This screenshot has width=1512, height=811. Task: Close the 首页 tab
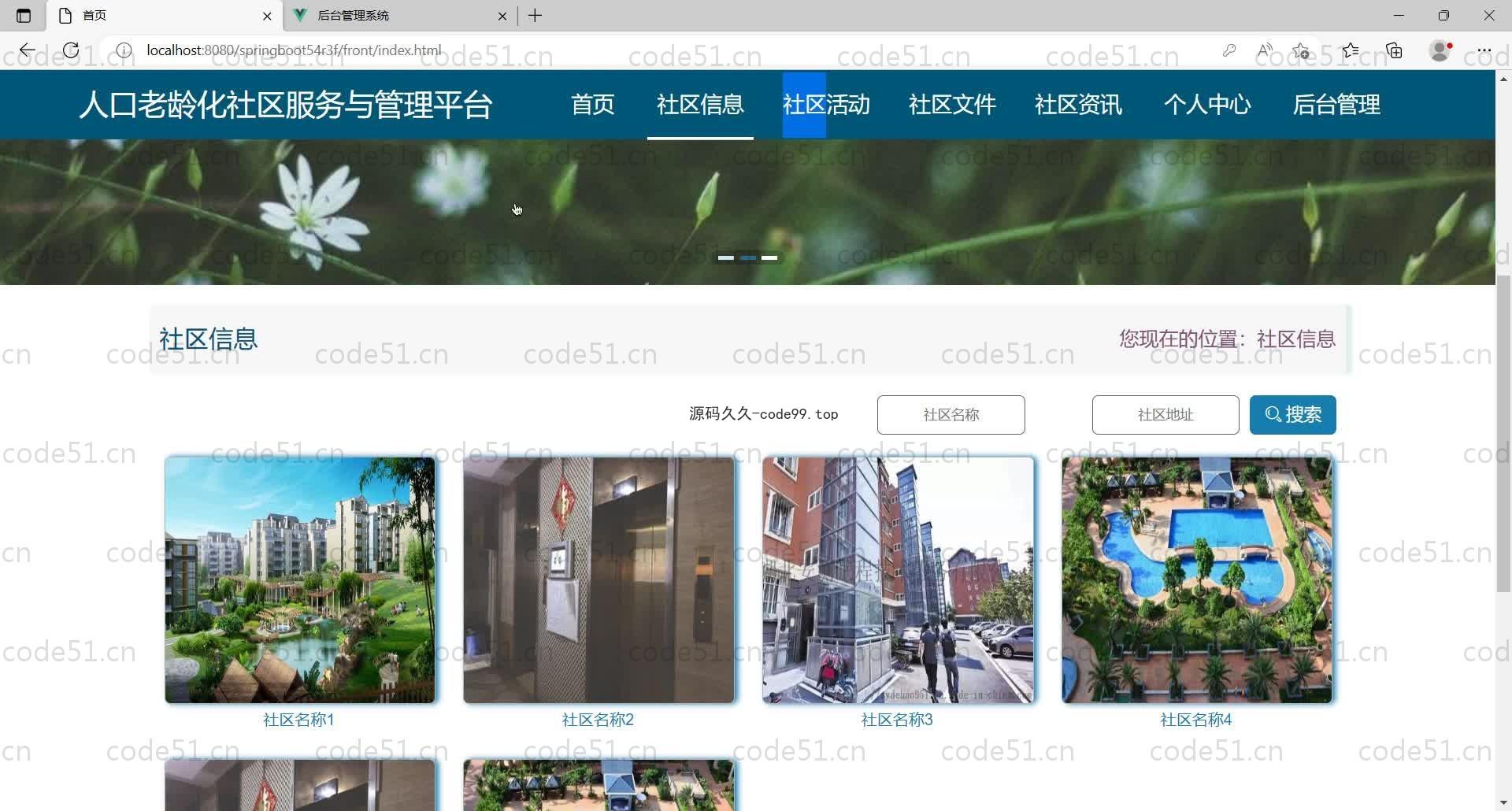pos(267,16)
